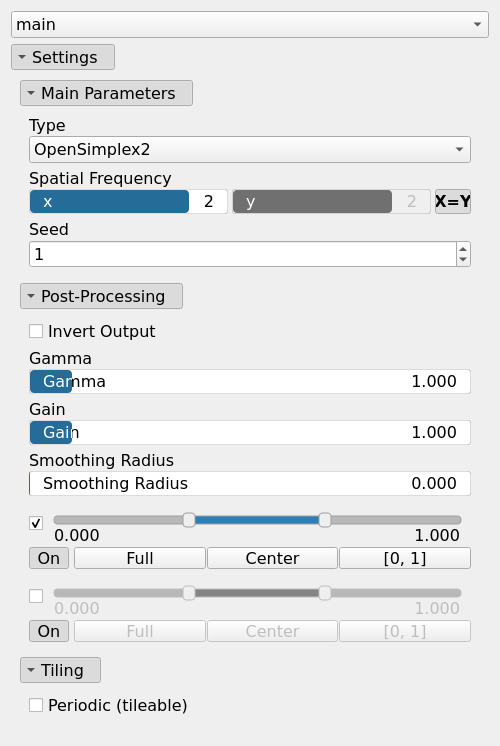Click the Gamma slider bar
The width and height of the screenshot is (500, 746).
click(250, 381)
